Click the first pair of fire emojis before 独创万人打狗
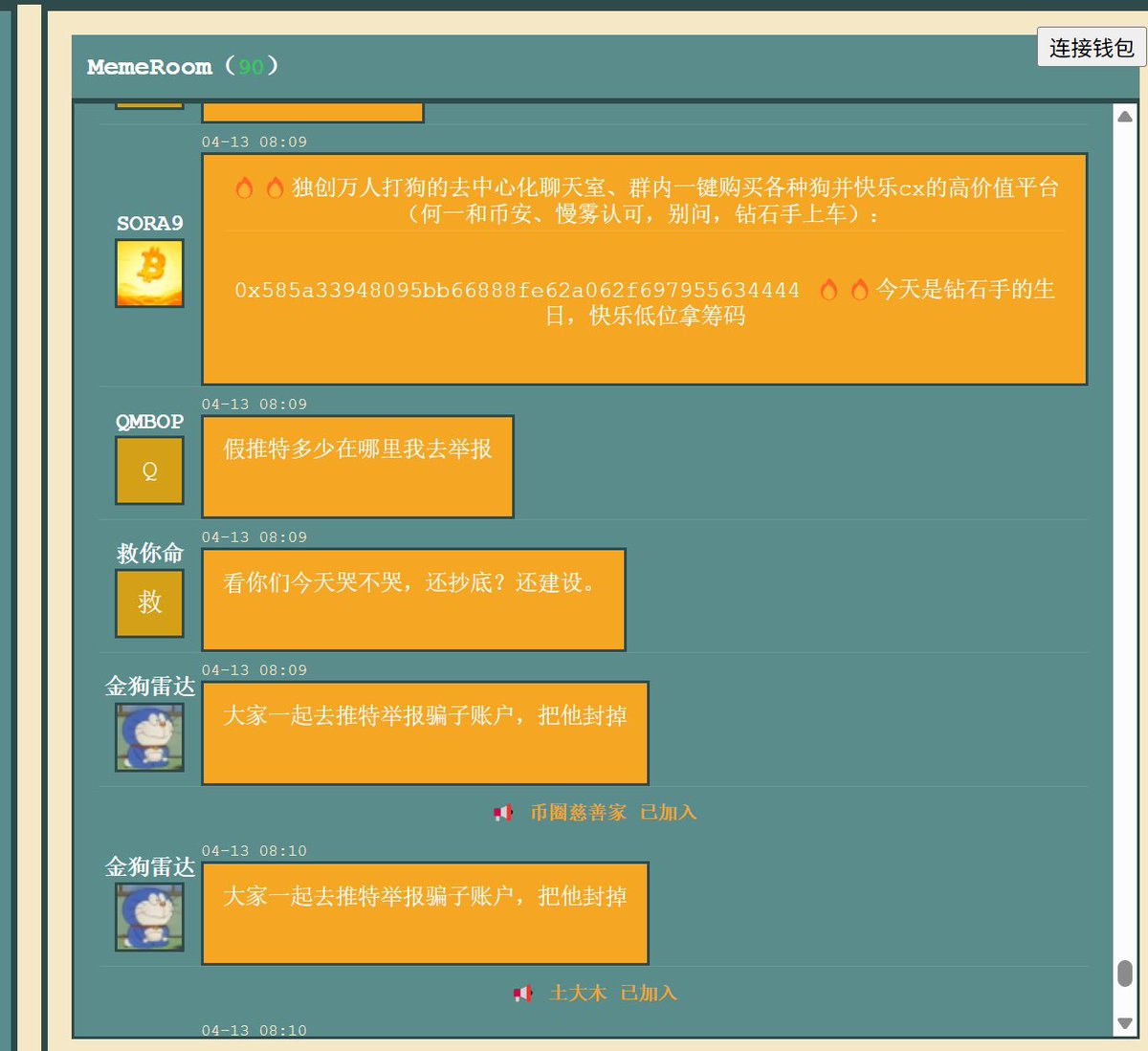This screenshot has height=1051, width=1148. (x=259, y=188)
